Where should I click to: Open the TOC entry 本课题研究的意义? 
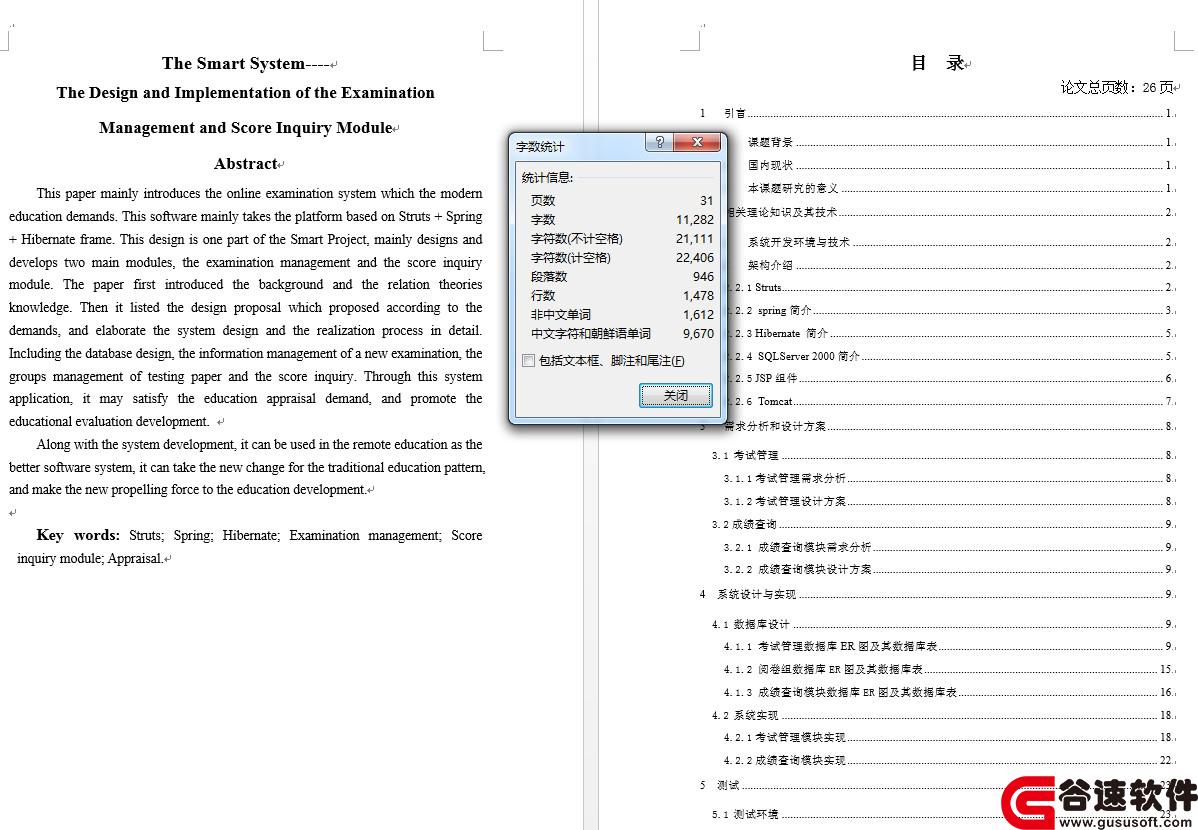tap(961, 188)
